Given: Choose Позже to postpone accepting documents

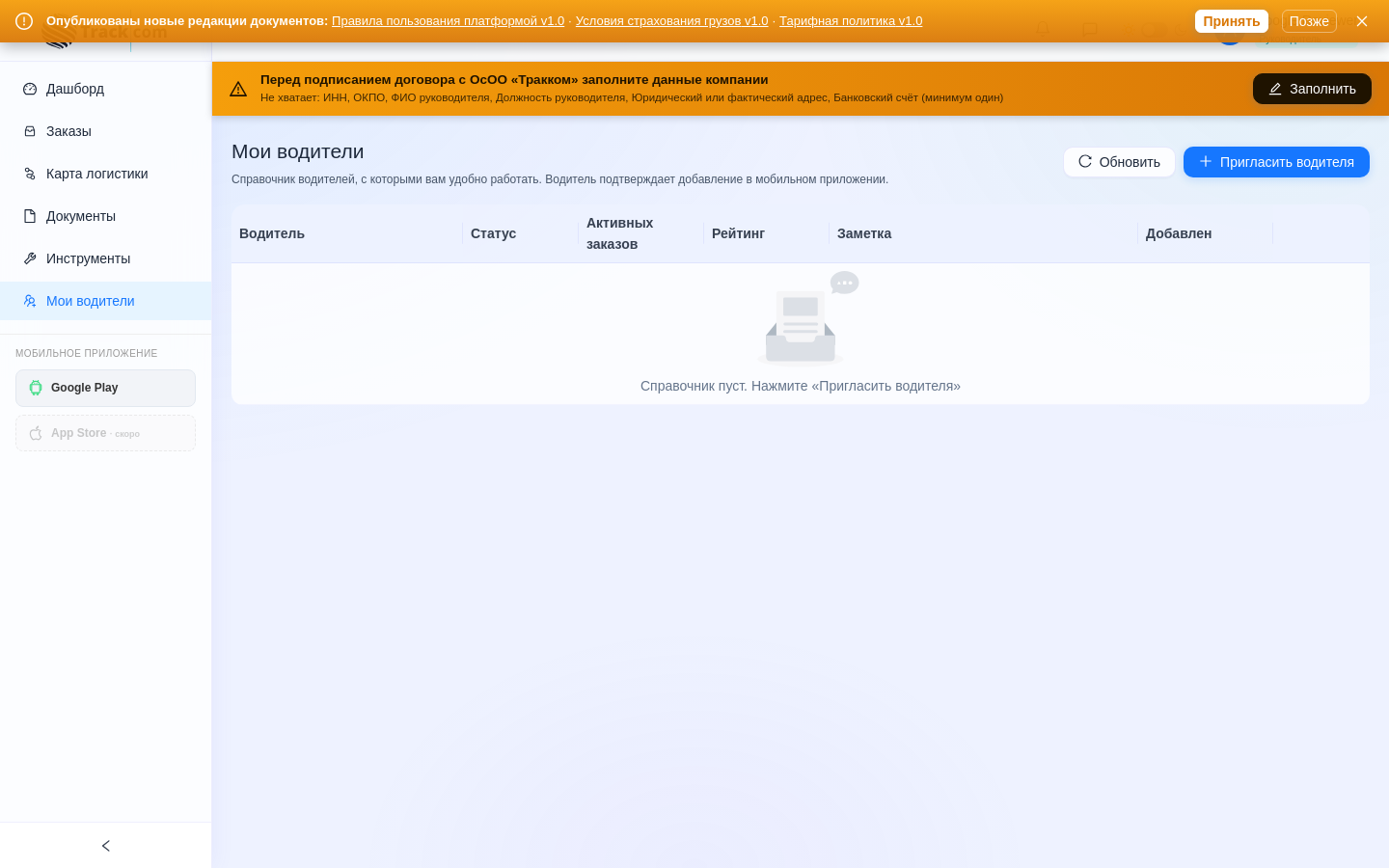Looking at the screenshot, I should tap(1309, 21).
